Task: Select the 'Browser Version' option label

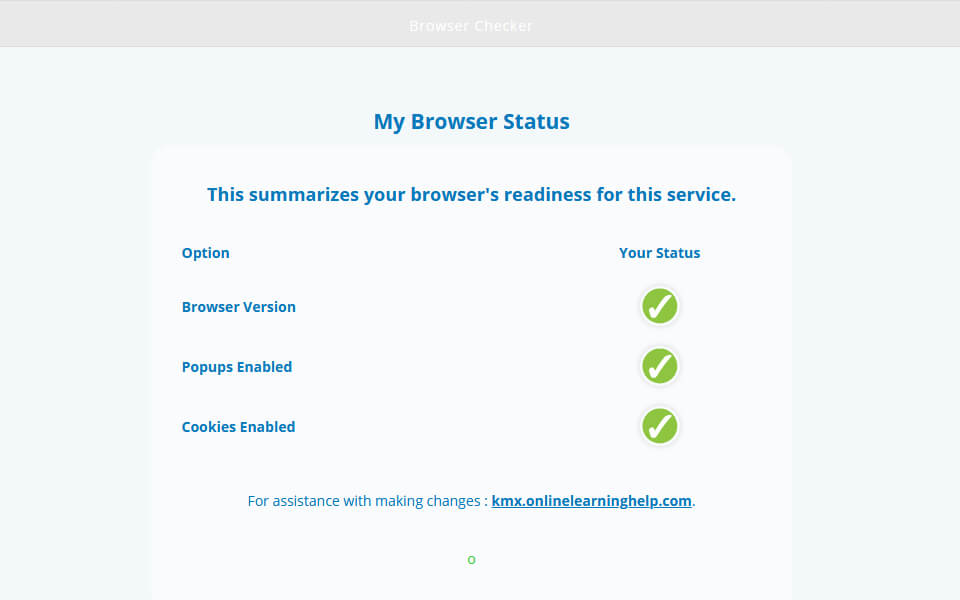Action: click(x=238, y=307)
